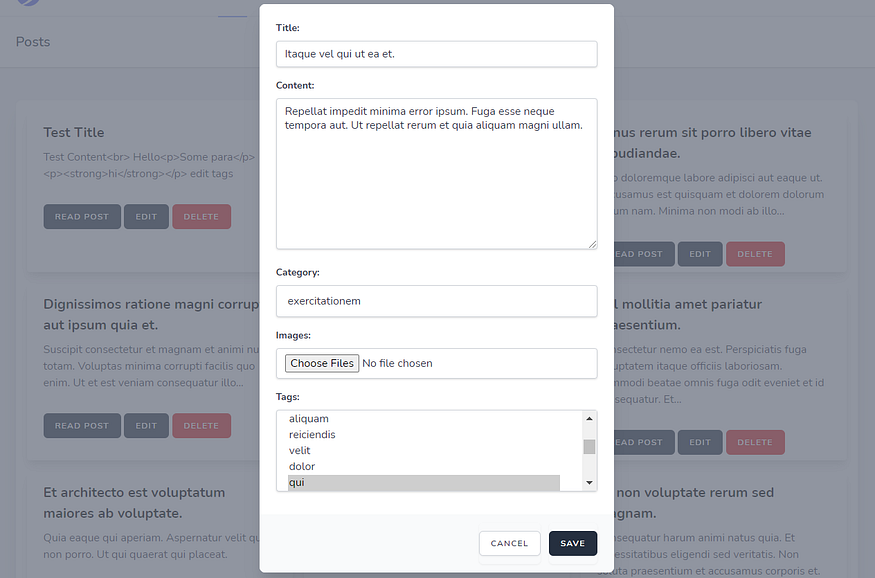The height and width of the screenshot is (578, 875).
Task: Click the textarea resize handle corner
Action: click(592, 244)
